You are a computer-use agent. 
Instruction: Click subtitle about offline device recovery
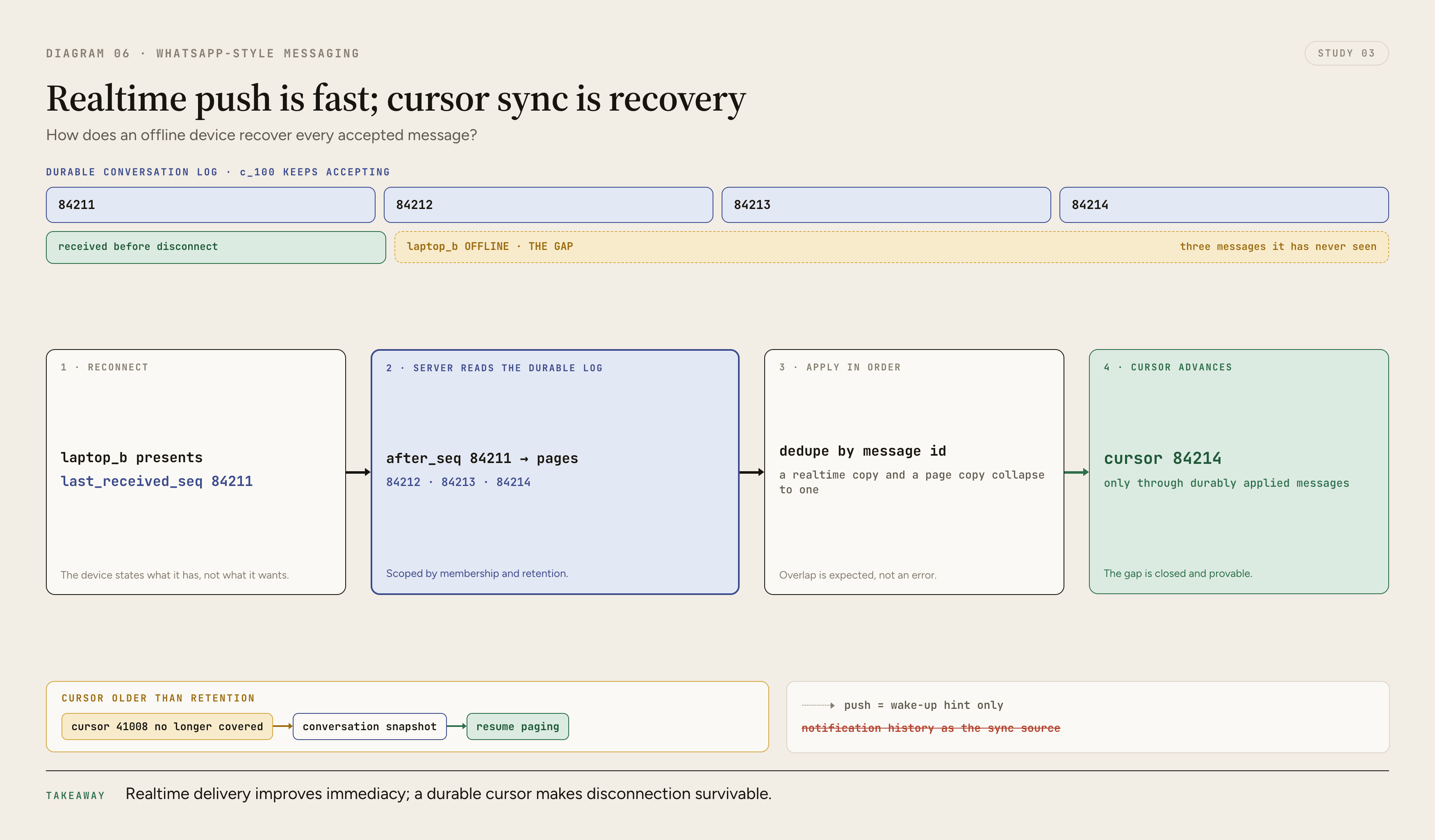pyautogui.click(x=262, y=136)
